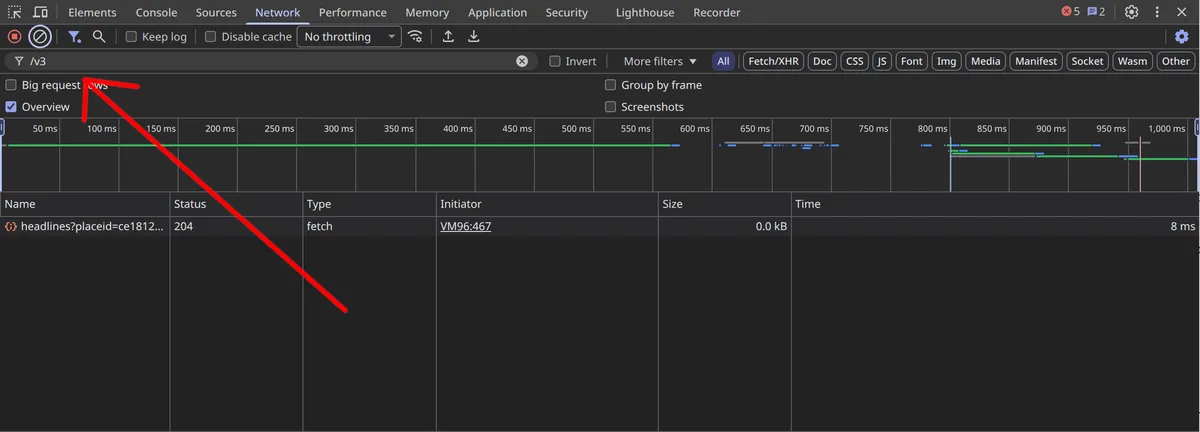Toggle the device toolbar icon
The height and width of the screenshot is (432, 1200).
click(x=40, y=12)
